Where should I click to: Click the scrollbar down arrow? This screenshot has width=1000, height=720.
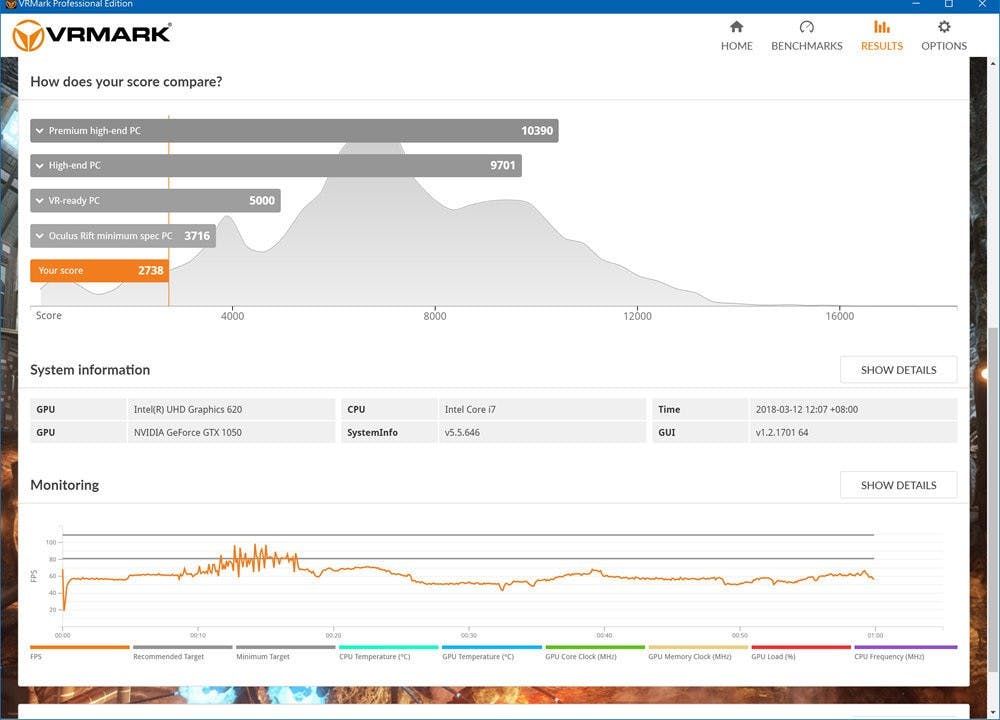point(993,712)
